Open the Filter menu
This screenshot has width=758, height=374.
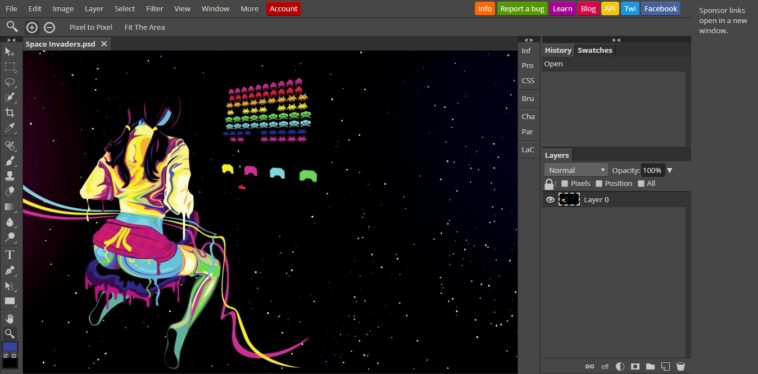coord(154,9)
